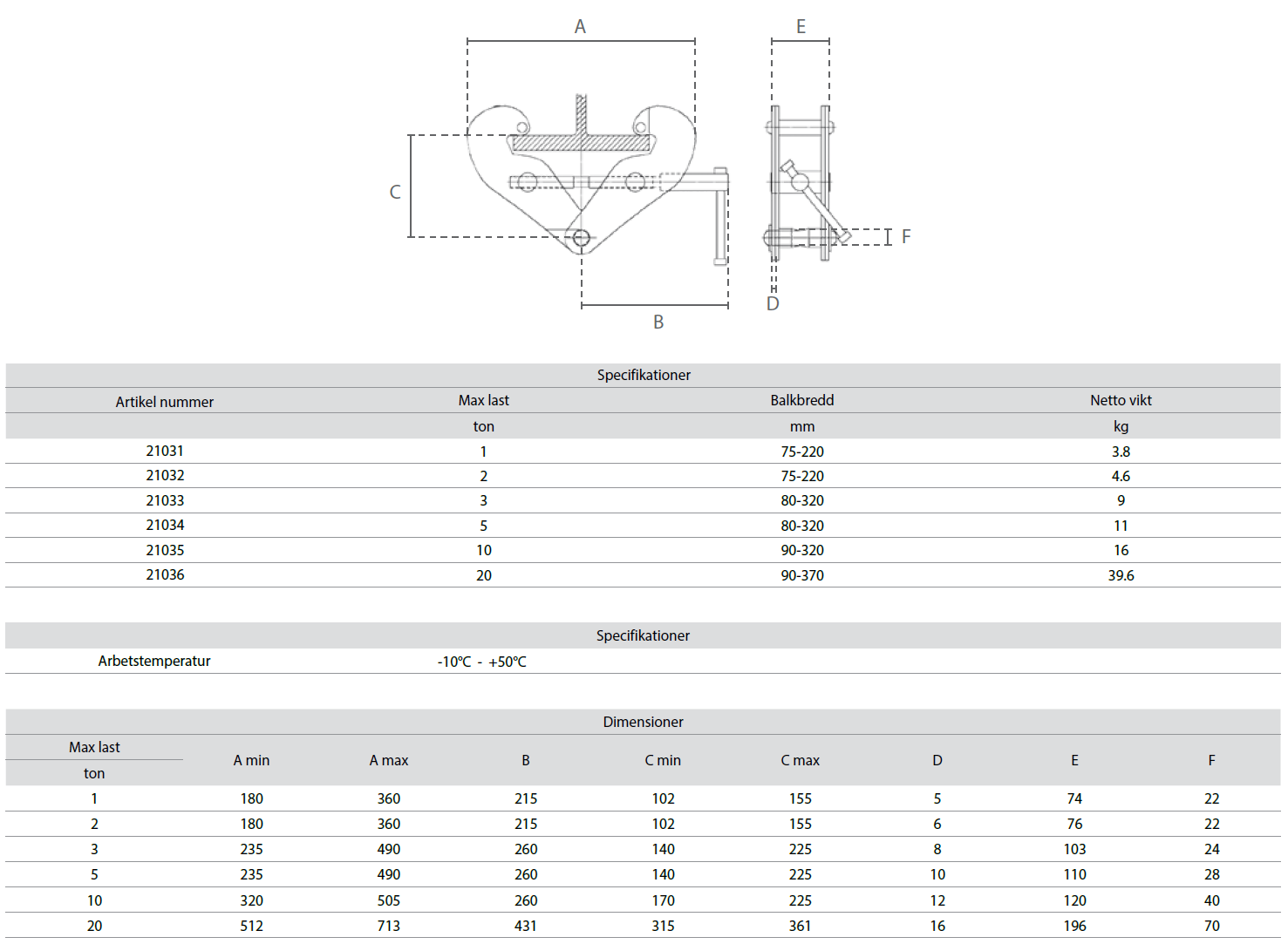This screenshot has height=944, width=1288.
Task: Click the beam clamp front-view drawing
Action: click(598, 180)
